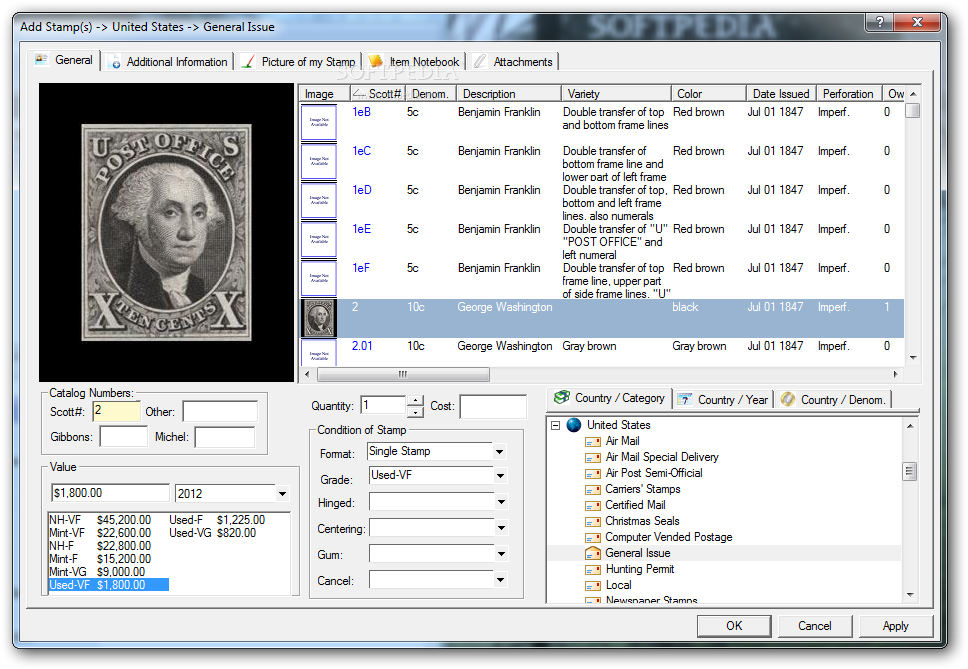Collapse the United States tree node
The image size is (968, 669).
(556, 425)
